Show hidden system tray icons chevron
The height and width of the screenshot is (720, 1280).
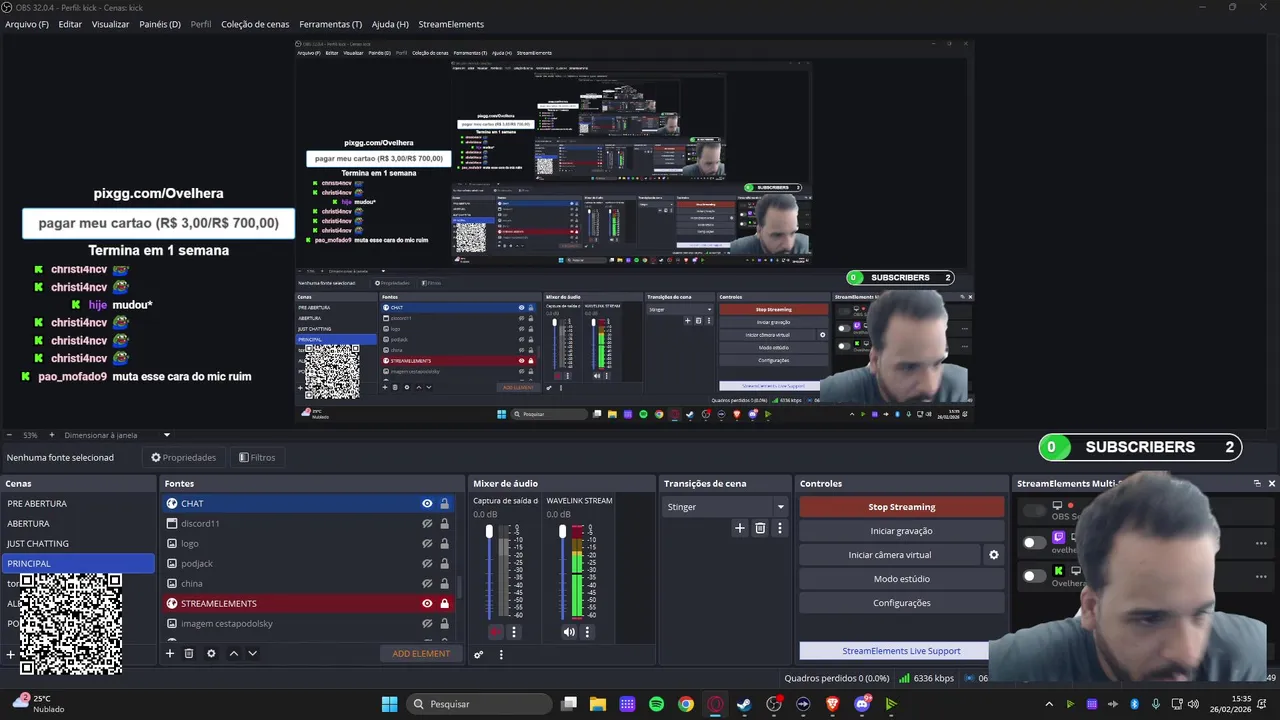pyautogui.click(x=1049, y=704)
